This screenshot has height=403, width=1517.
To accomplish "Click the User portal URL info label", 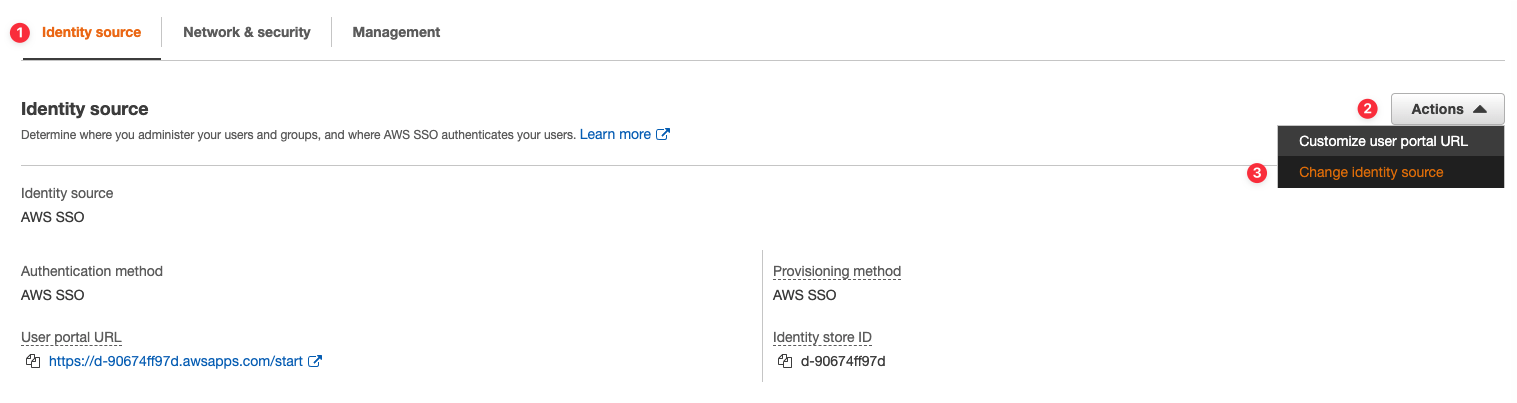I will pos(71,337).
